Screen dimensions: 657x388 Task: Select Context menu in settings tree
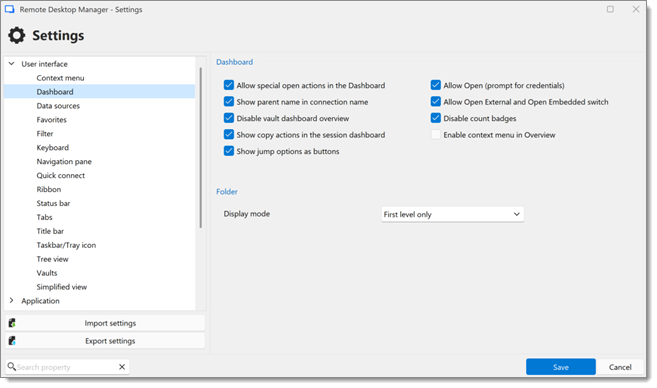point(60,78)
